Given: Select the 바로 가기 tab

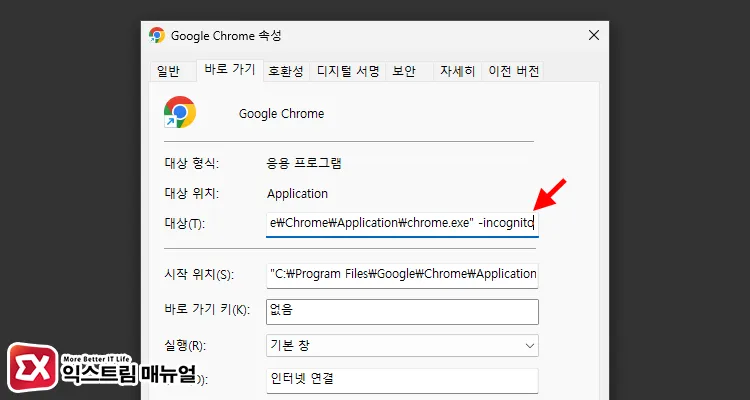Looking at the screenshot, I should (x=230, y=70).
